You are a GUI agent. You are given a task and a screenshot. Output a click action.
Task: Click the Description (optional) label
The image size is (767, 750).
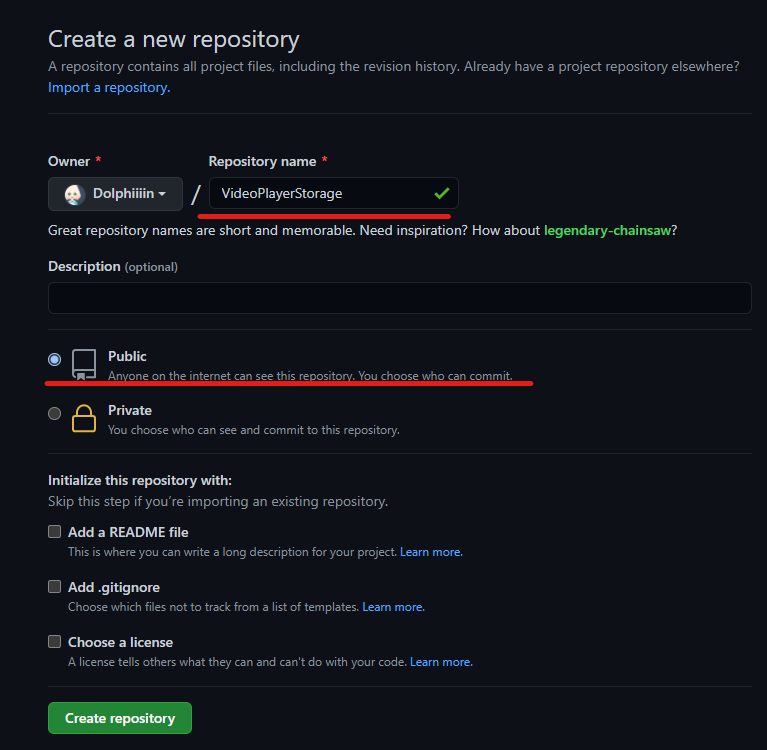click(113, 267)
